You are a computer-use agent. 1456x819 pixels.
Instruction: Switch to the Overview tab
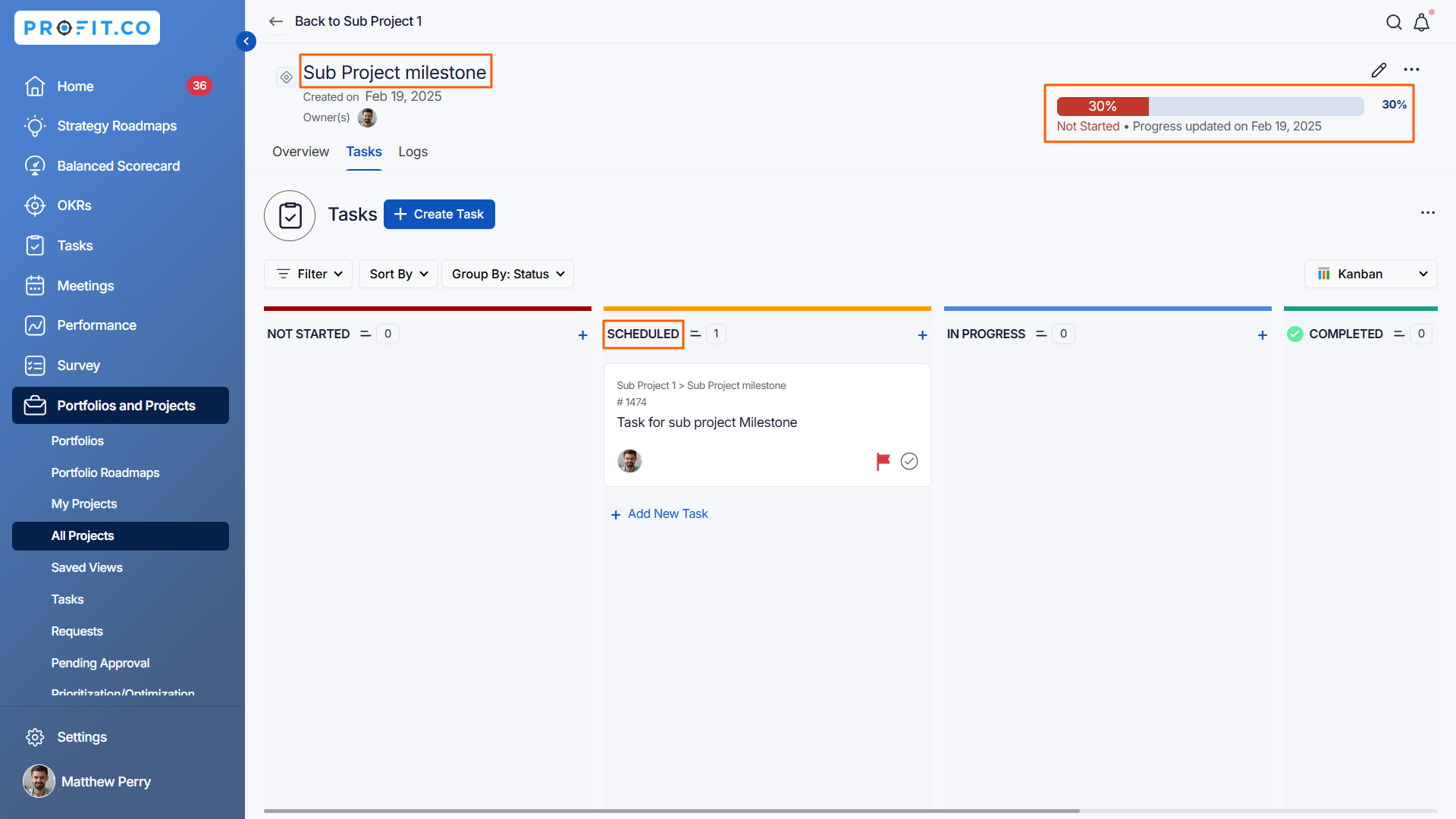pos(300,152)
